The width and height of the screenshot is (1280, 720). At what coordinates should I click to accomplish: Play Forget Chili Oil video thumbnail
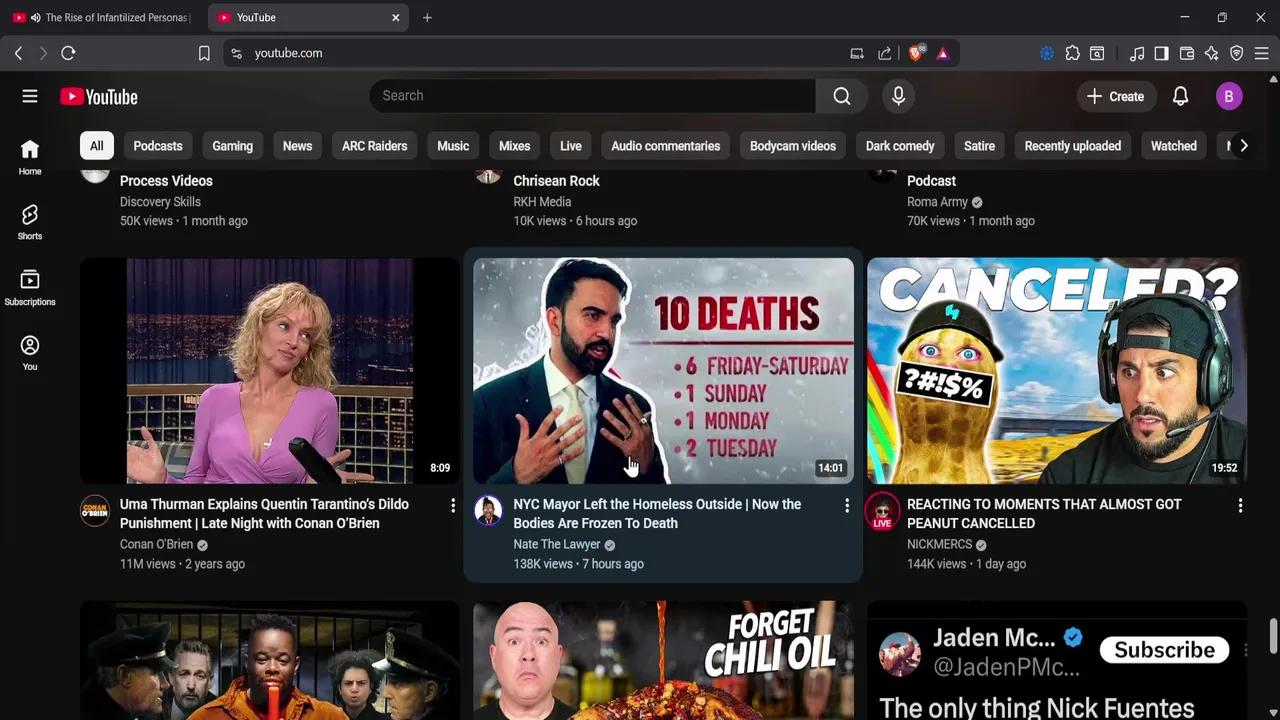click(x=663, y=660)
